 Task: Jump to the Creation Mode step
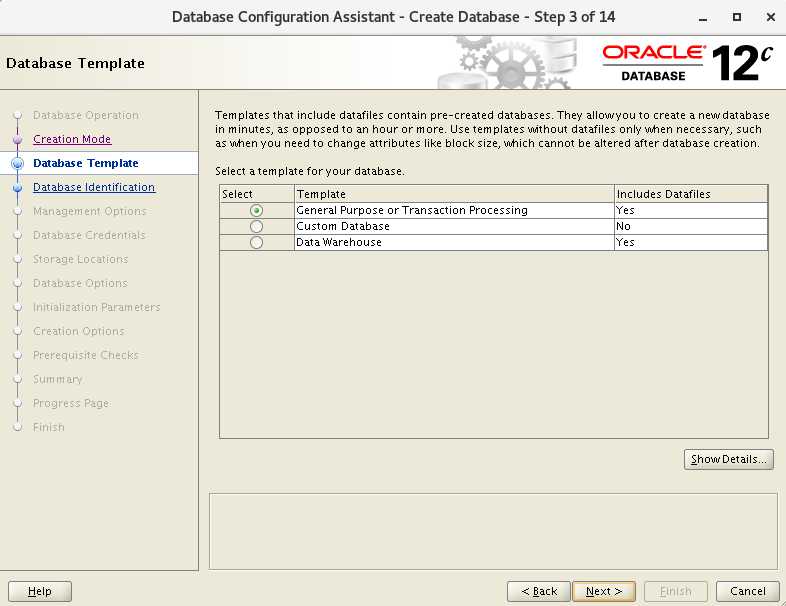click(72, 139)
